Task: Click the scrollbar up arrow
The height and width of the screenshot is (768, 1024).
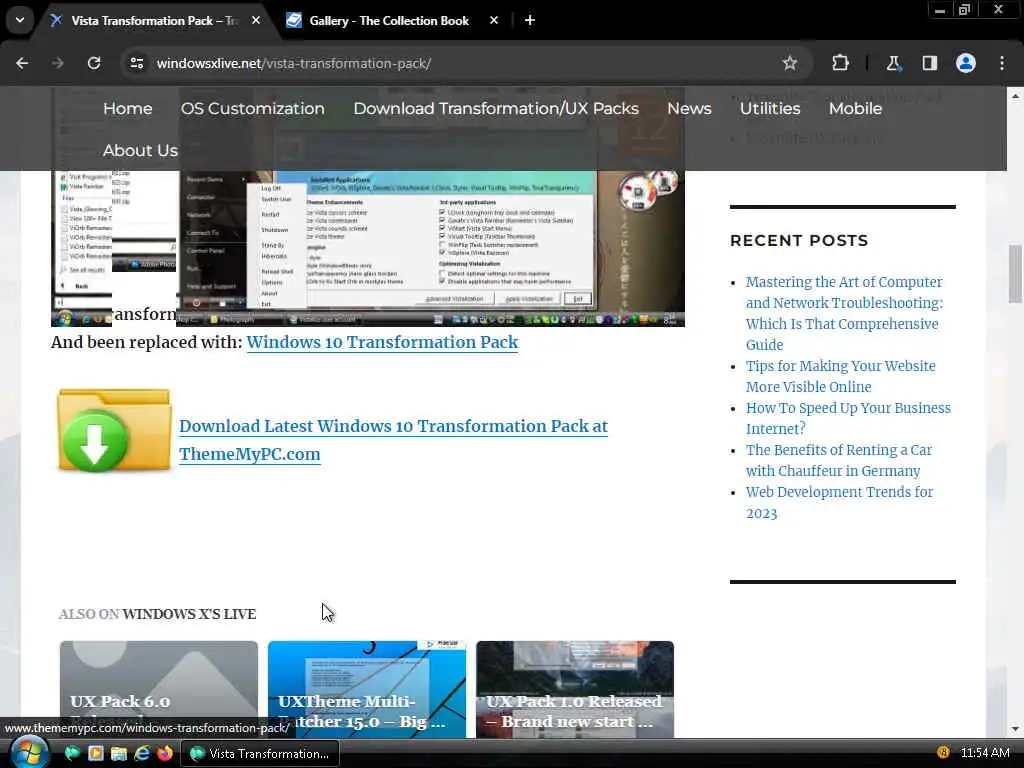Action: tap(1015, 95)
